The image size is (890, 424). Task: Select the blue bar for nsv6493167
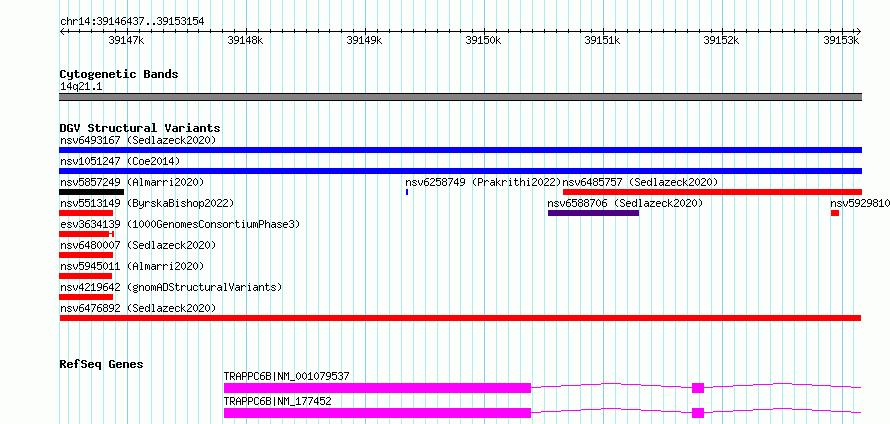[460, 150]
